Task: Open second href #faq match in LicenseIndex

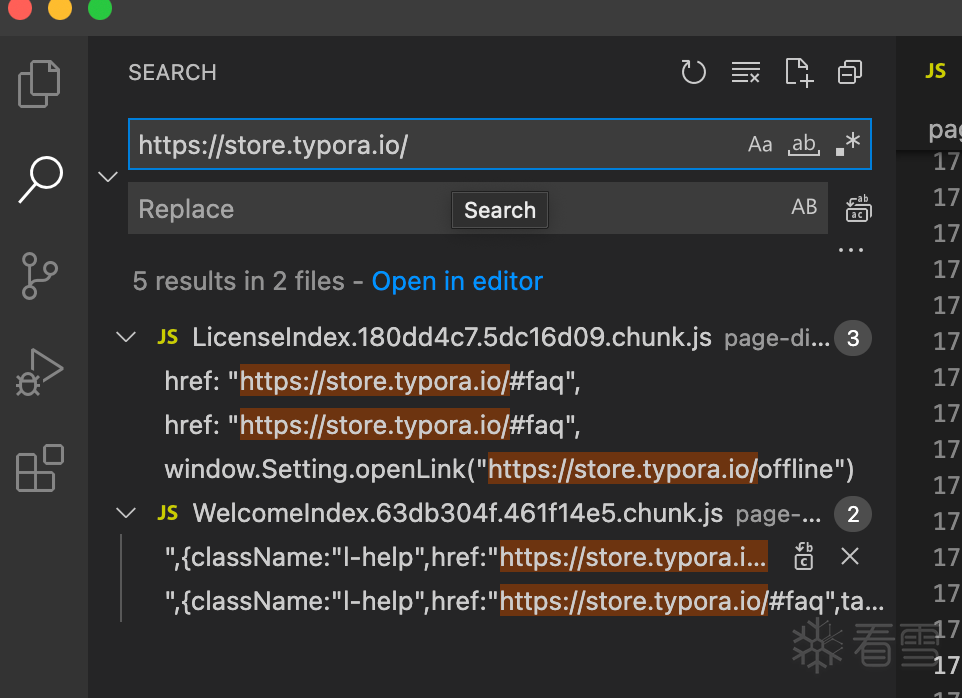Action: 493,425
